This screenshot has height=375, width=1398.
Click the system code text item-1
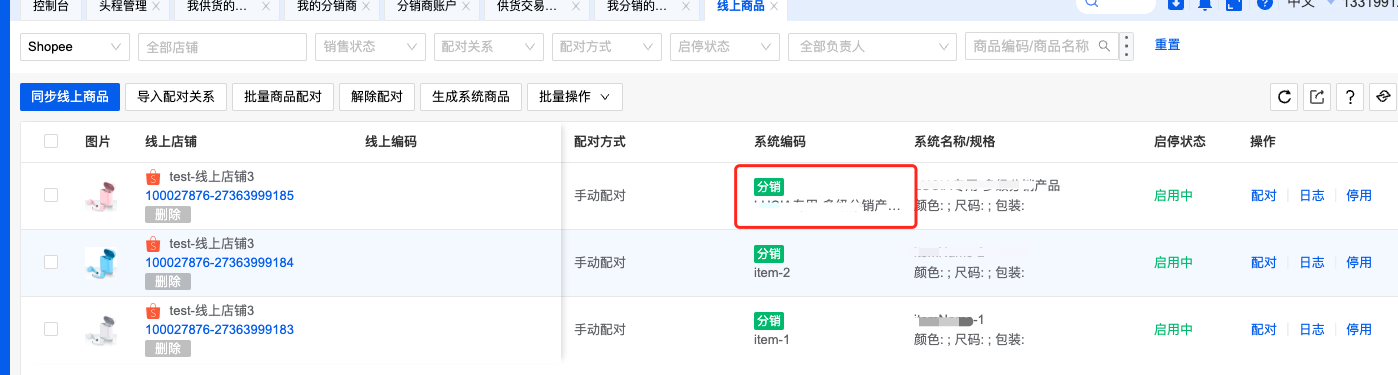772,340
